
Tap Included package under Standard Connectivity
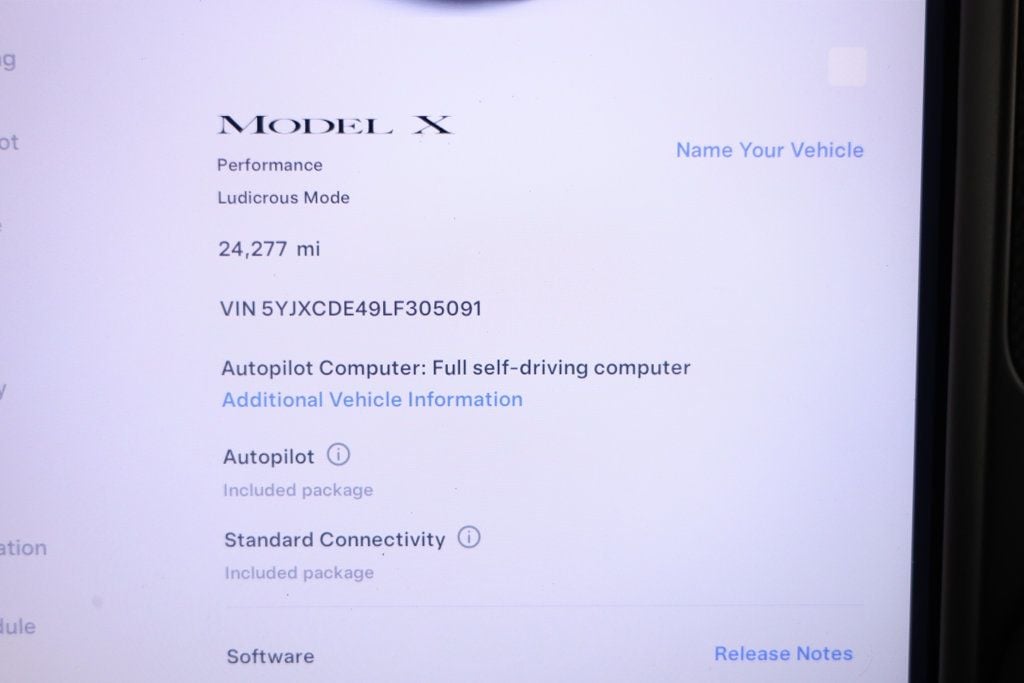coord(299,573)
